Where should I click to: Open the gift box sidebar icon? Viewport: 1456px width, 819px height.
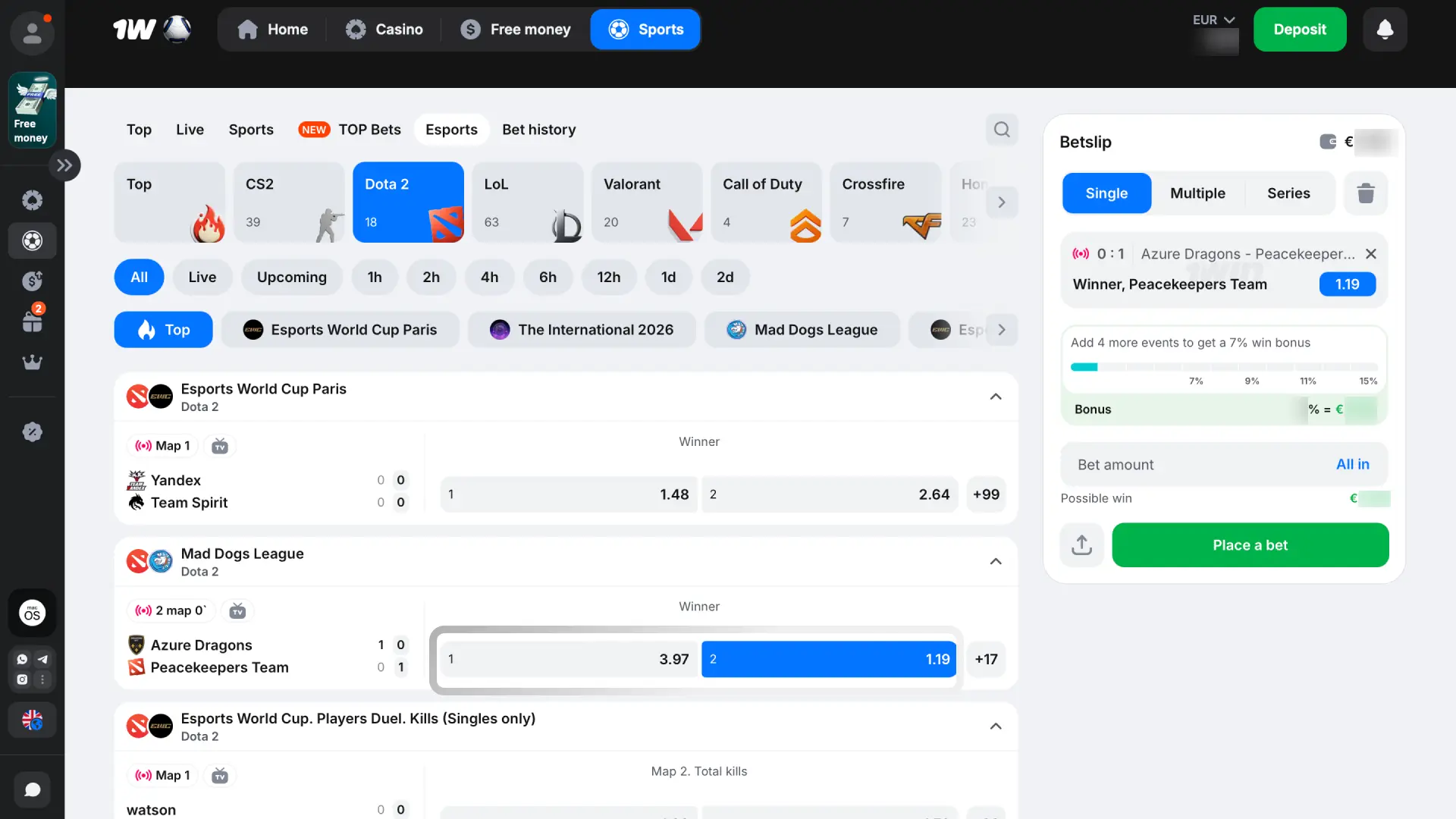(32, 322)
